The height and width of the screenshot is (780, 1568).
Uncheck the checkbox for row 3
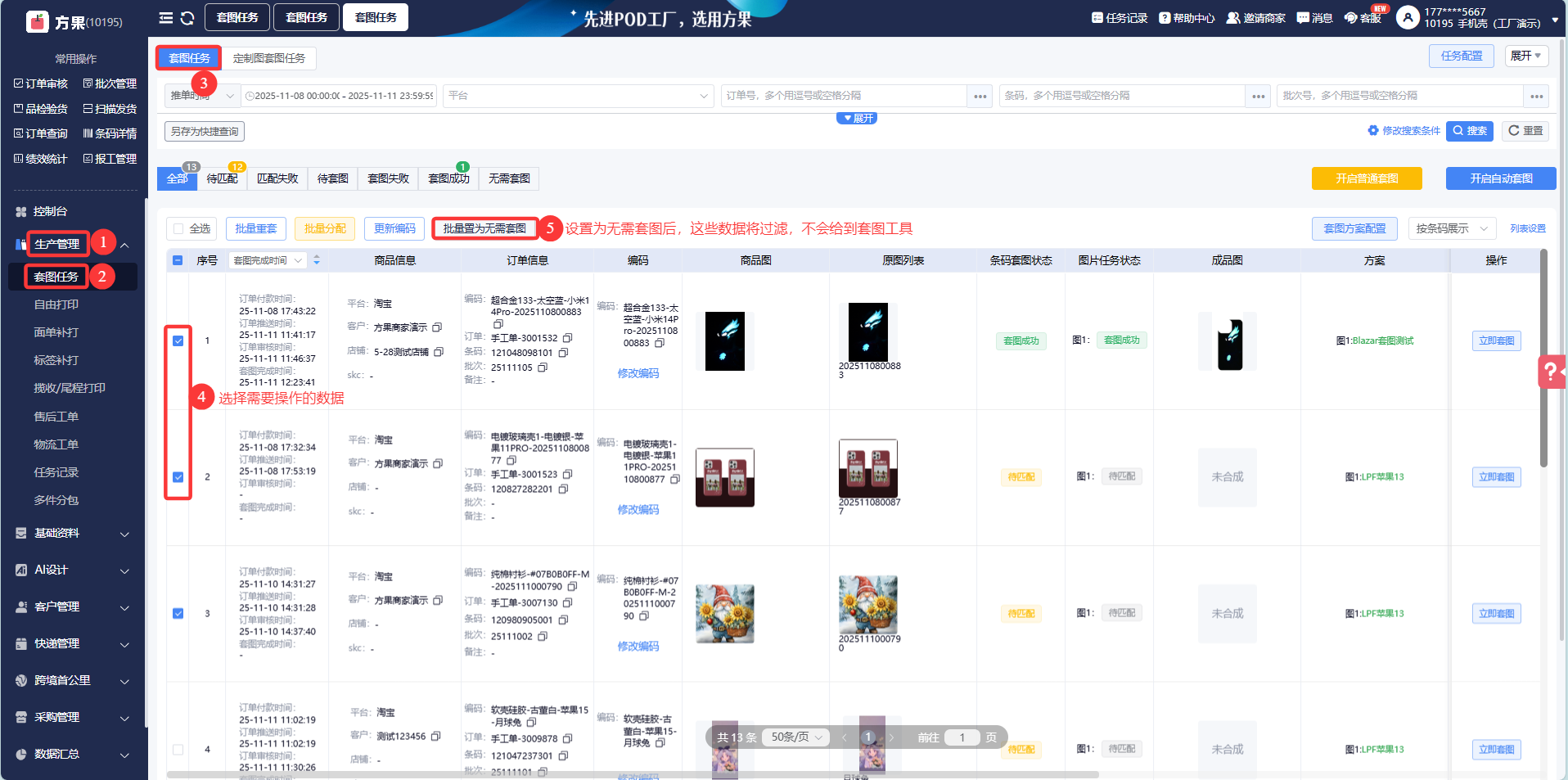[x=178, y=614]
